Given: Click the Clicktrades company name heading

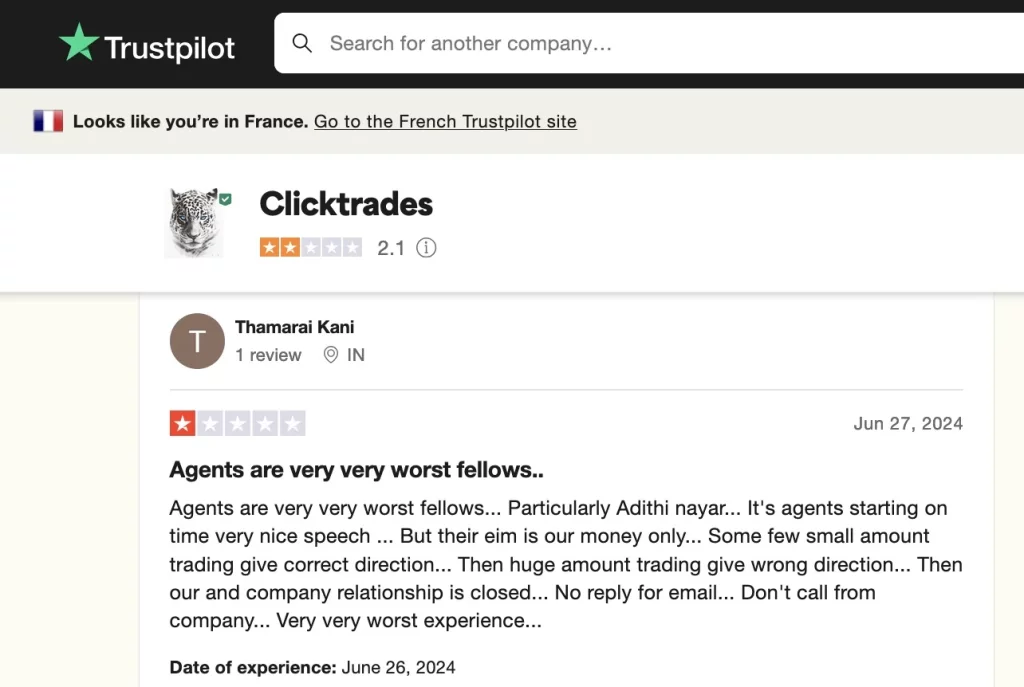Looking at the screenshot, I should click(346, 204).
